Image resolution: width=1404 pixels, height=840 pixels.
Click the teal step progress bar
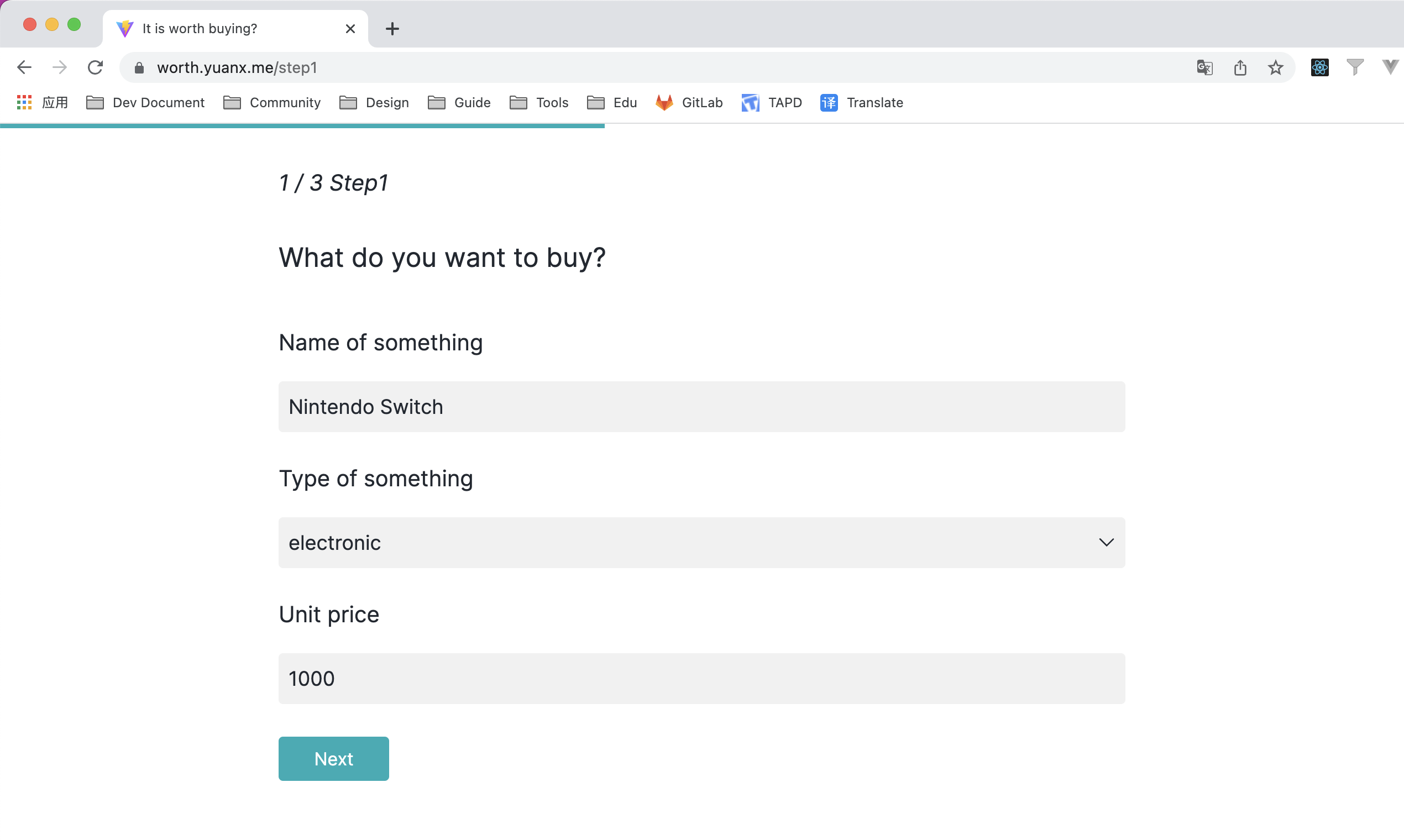coord(302,125)
